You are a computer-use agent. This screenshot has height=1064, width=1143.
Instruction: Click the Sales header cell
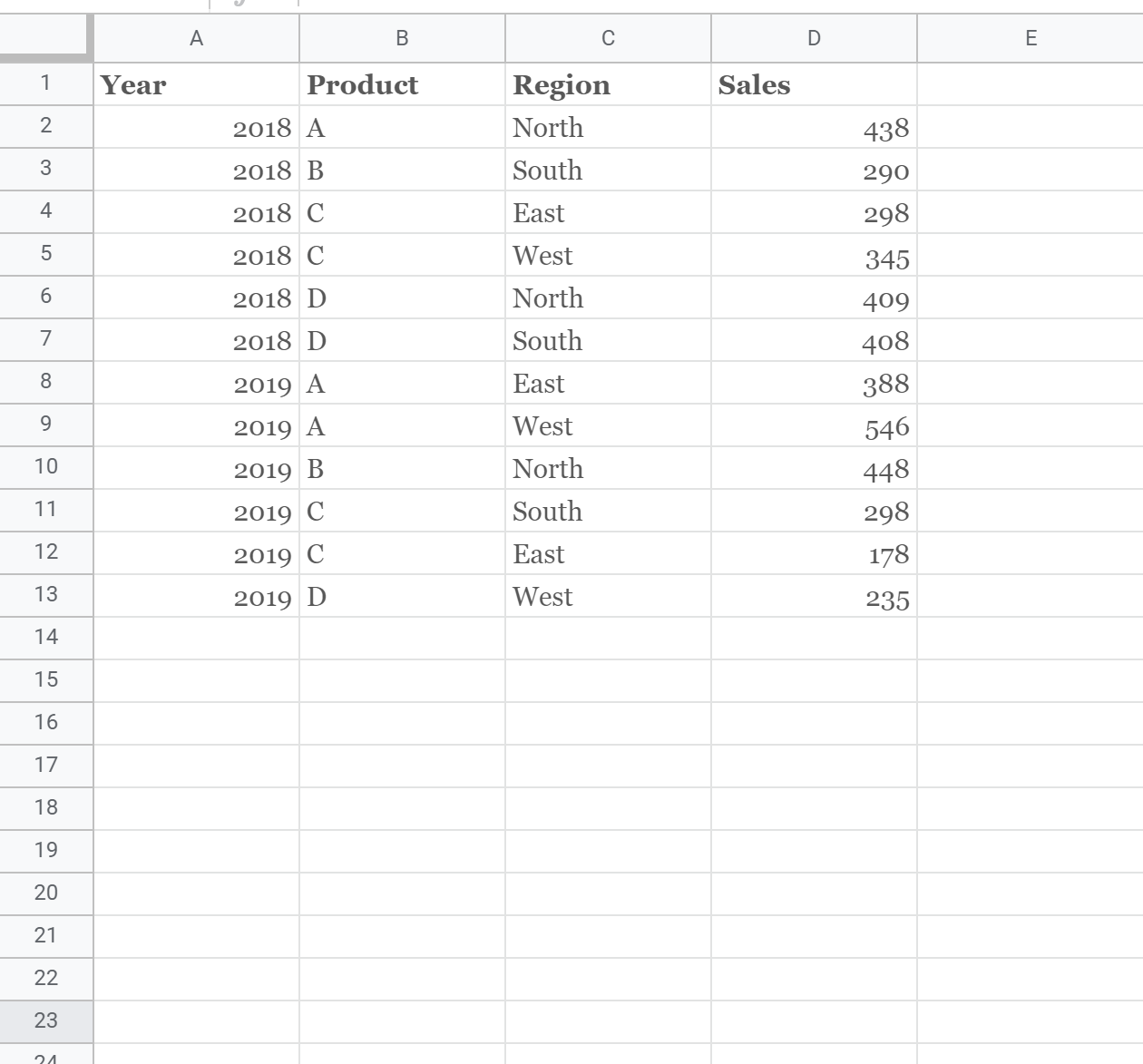(x=814, y=84)
